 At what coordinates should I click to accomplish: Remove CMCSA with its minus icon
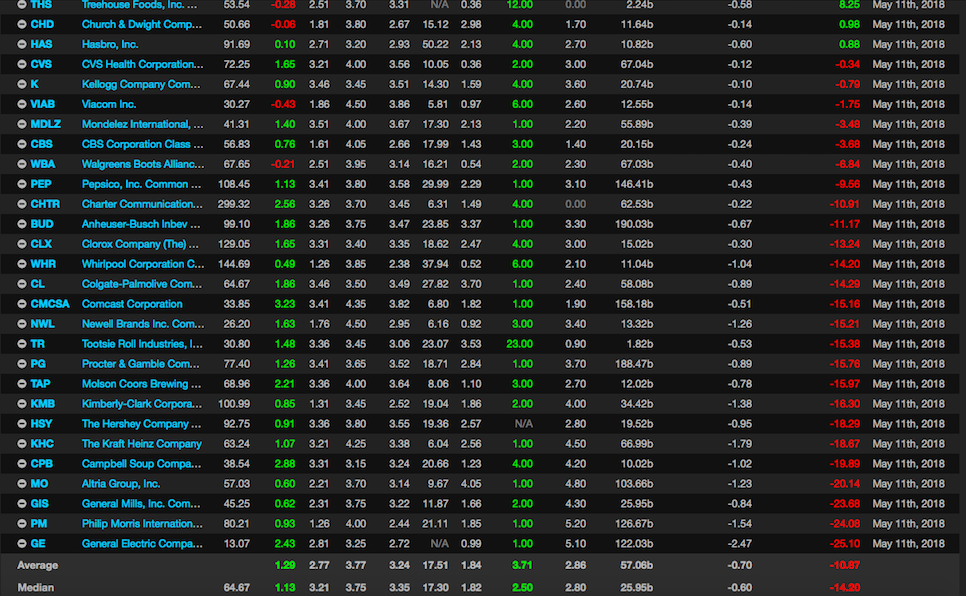[x=22, y=304]
